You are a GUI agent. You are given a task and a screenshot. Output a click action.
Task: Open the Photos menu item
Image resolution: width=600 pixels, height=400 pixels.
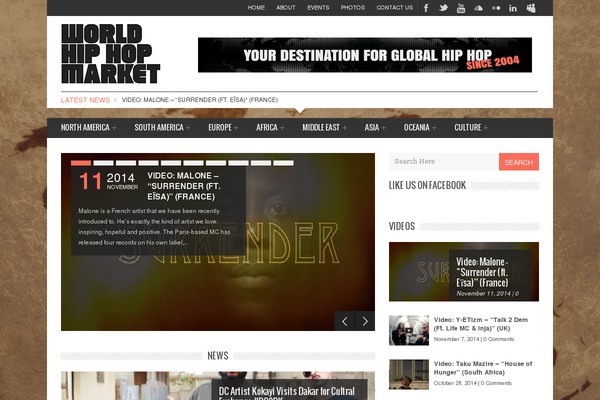click(x=353, y=8)
